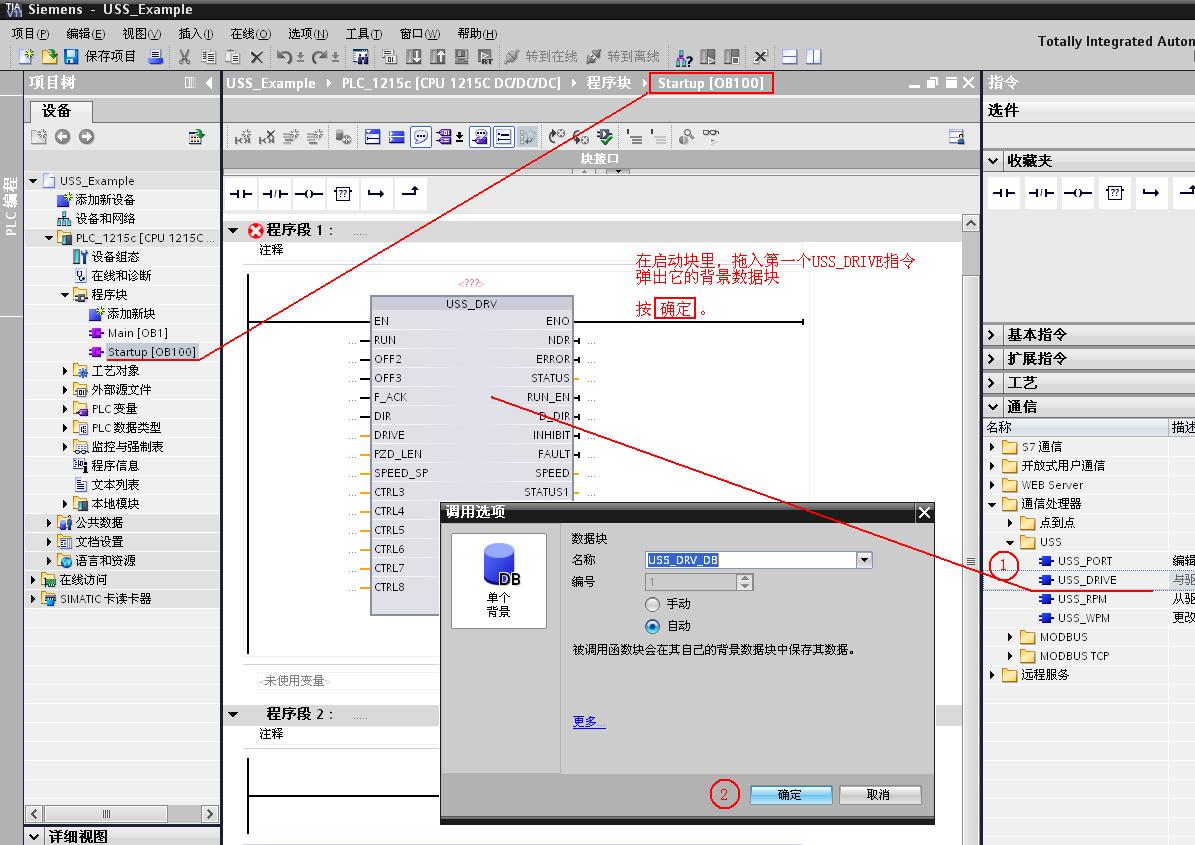The height and width of the screenshot is (845, 1195).
Task: Stop the CPU using the toolbar icon
Action: coord(732,56)
